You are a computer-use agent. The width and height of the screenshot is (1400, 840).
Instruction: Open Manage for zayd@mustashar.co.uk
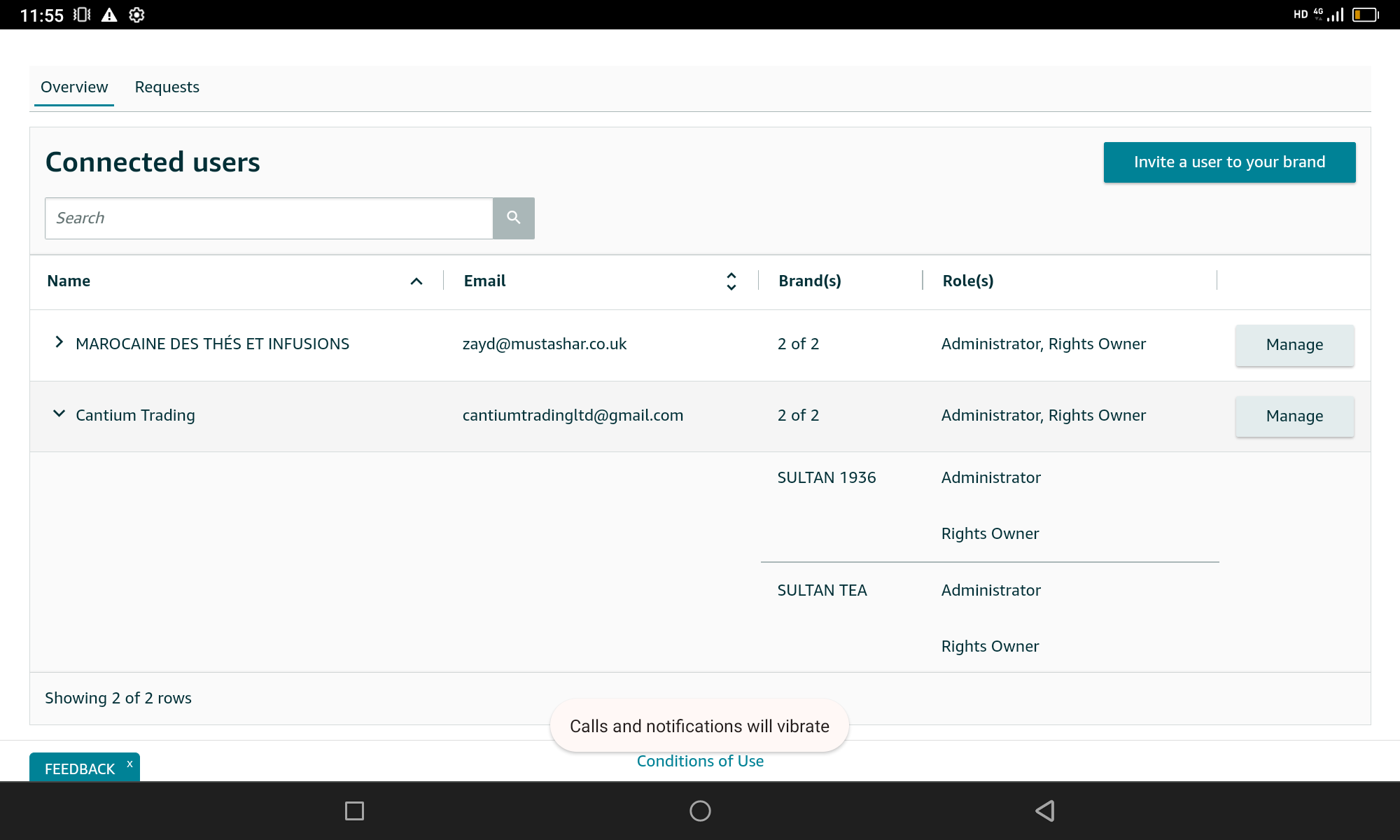click(1294, 345)
